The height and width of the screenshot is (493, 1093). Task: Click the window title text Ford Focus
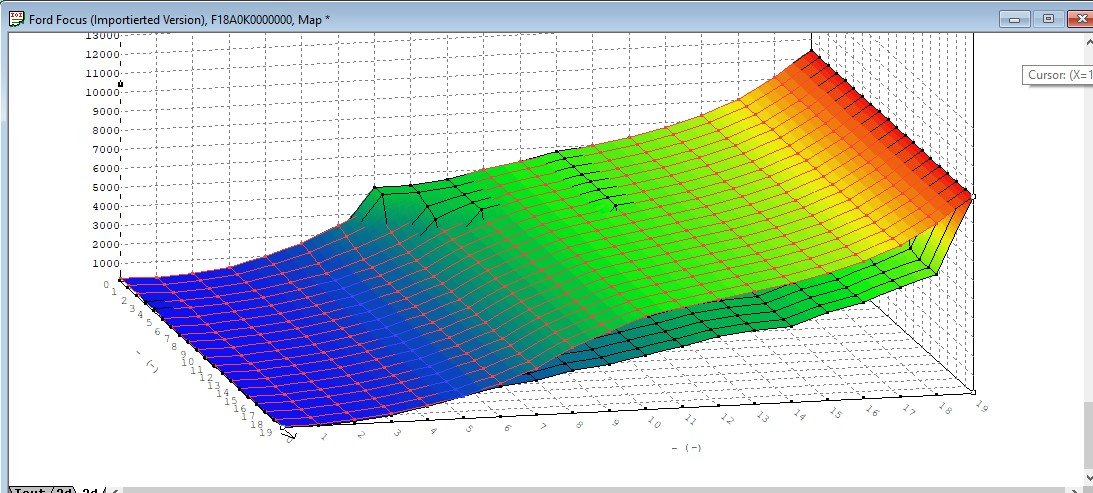pyautogui.click(x=57, y=20)
